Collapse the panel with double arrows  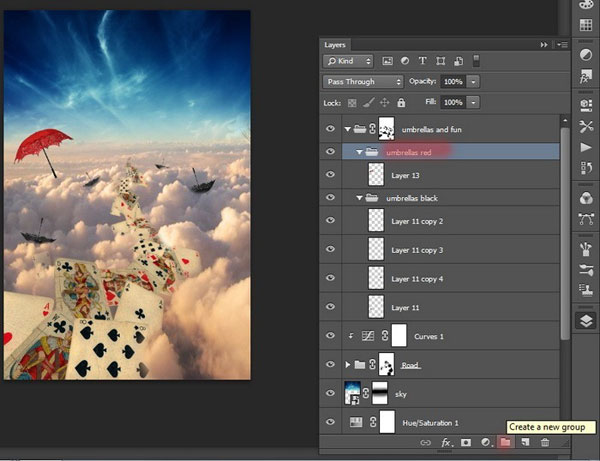(544, 45)
